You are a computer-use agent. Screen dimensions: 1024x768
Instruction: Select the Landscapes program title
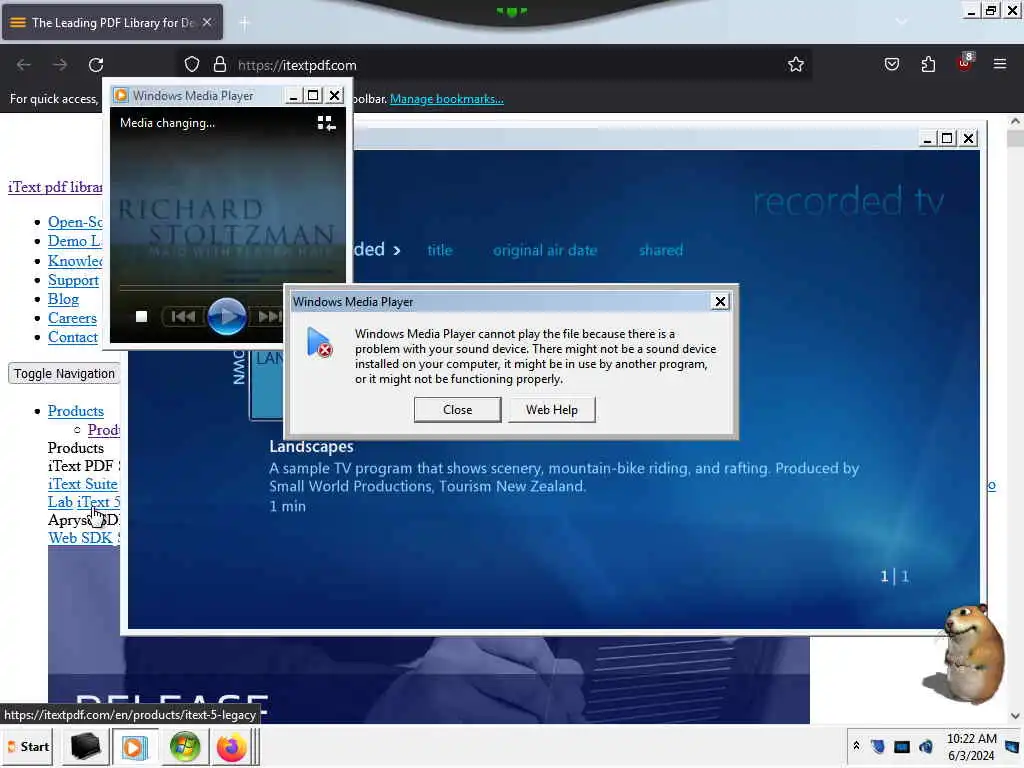pyautogui.click(x=312, y=447)
